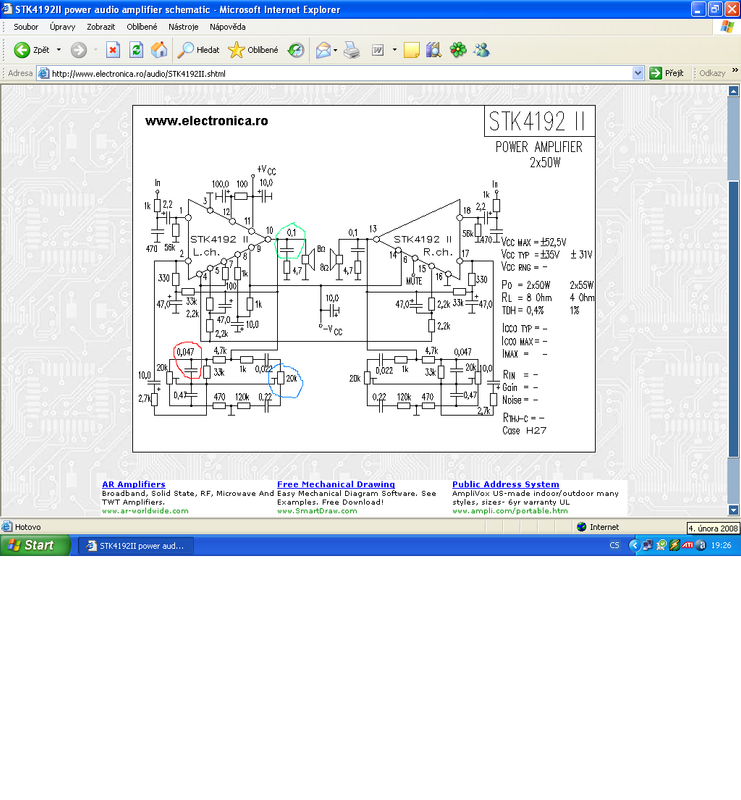Open the Public Address System link
Viewport: 741px width, 800px height.
click(x=505, y=484)
